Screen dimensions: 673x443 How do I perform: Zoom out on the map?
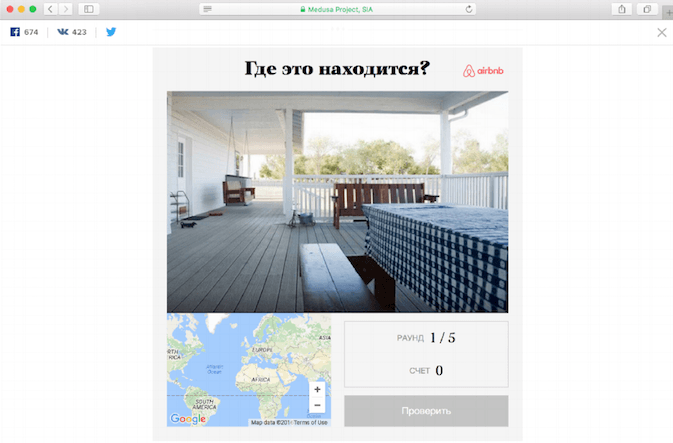click(x=317, y=405)
